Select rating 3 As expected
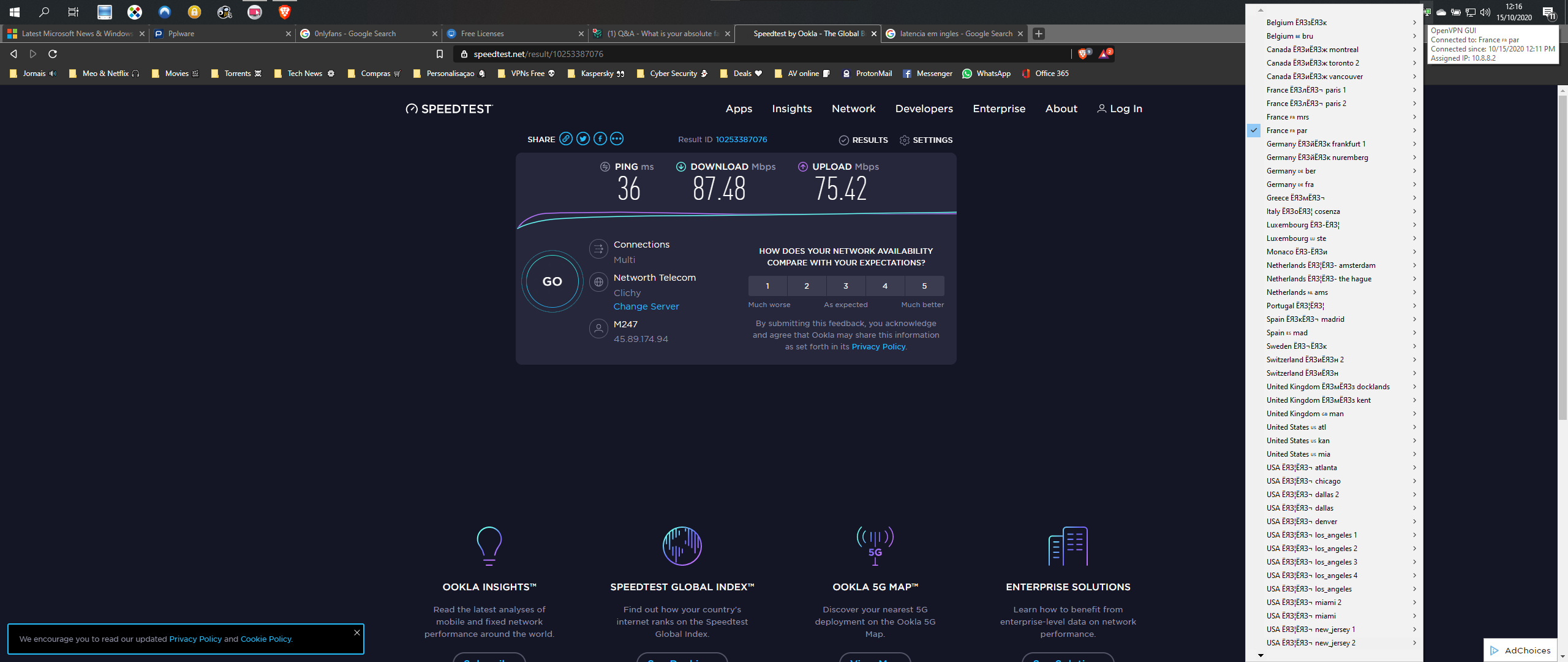The height and width of the screenshot is (662, 1568). [846, 286]
